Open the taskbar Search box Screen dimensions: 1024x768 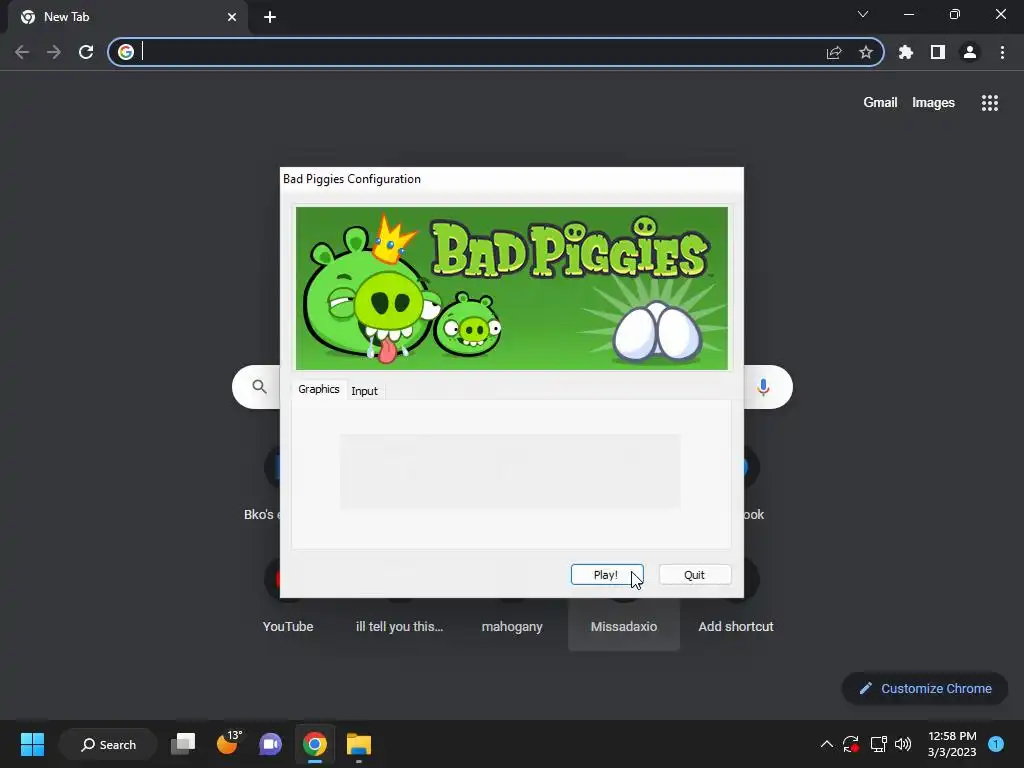(x=108, y=744)
